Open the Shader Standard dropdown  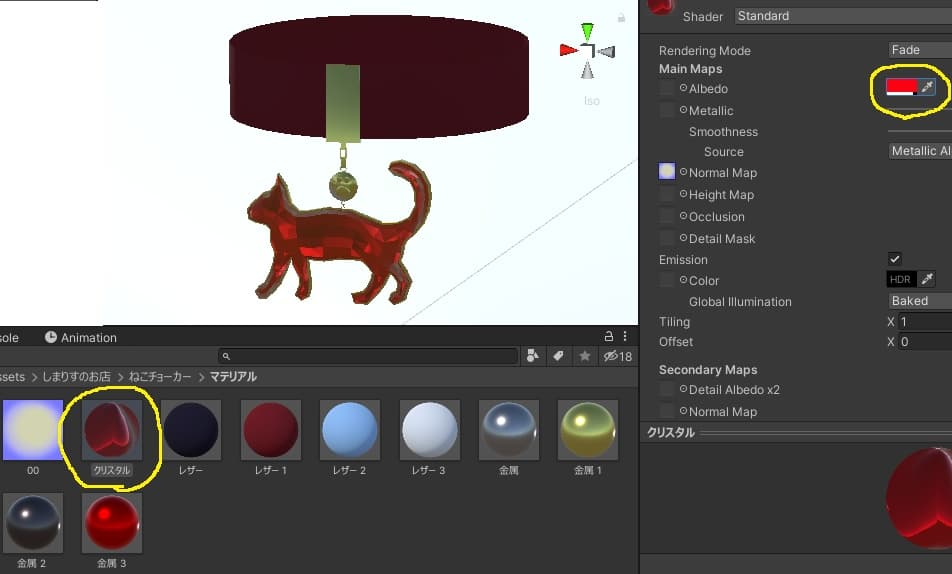click(842, 16)
